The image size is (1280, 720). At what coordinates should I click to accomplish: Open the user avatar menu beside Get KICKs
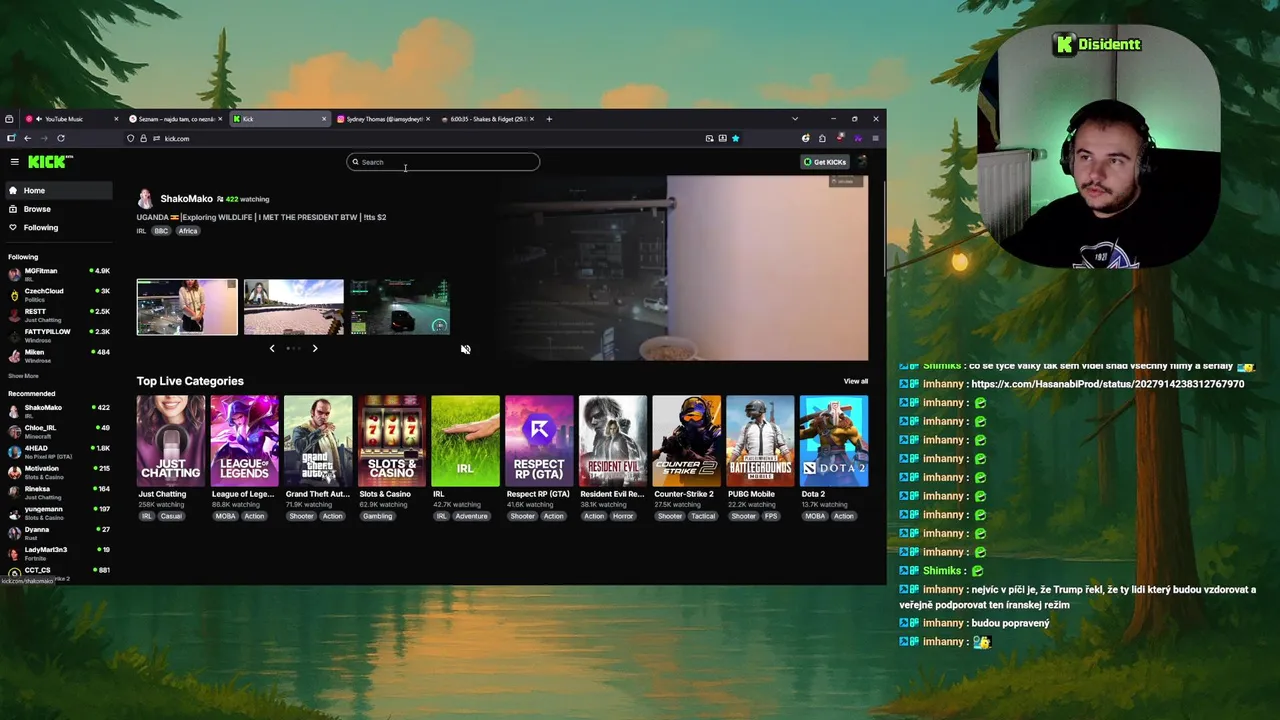(x=862, y=162)
